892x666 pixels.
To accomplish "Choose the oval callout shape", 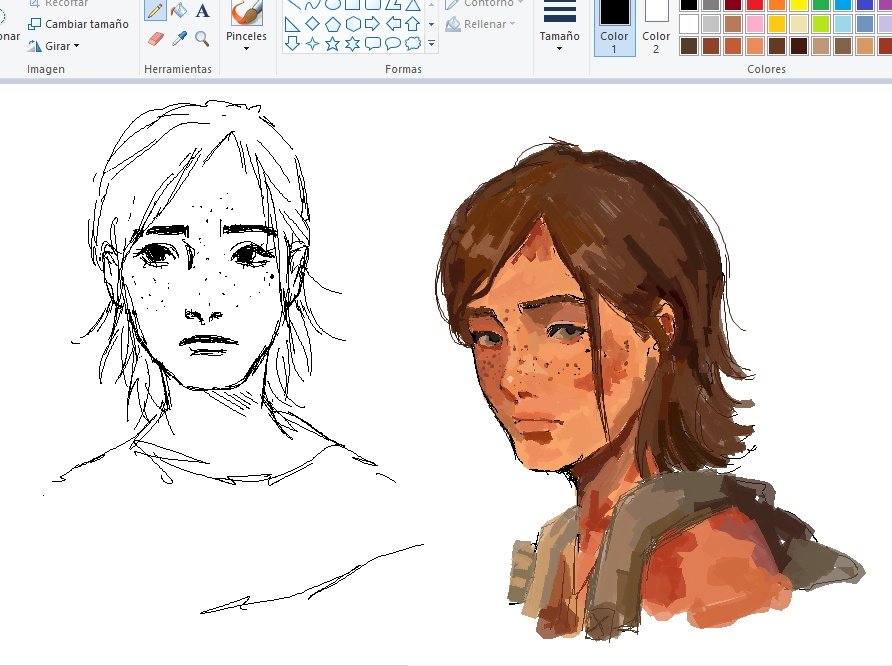I will [393, 43].
